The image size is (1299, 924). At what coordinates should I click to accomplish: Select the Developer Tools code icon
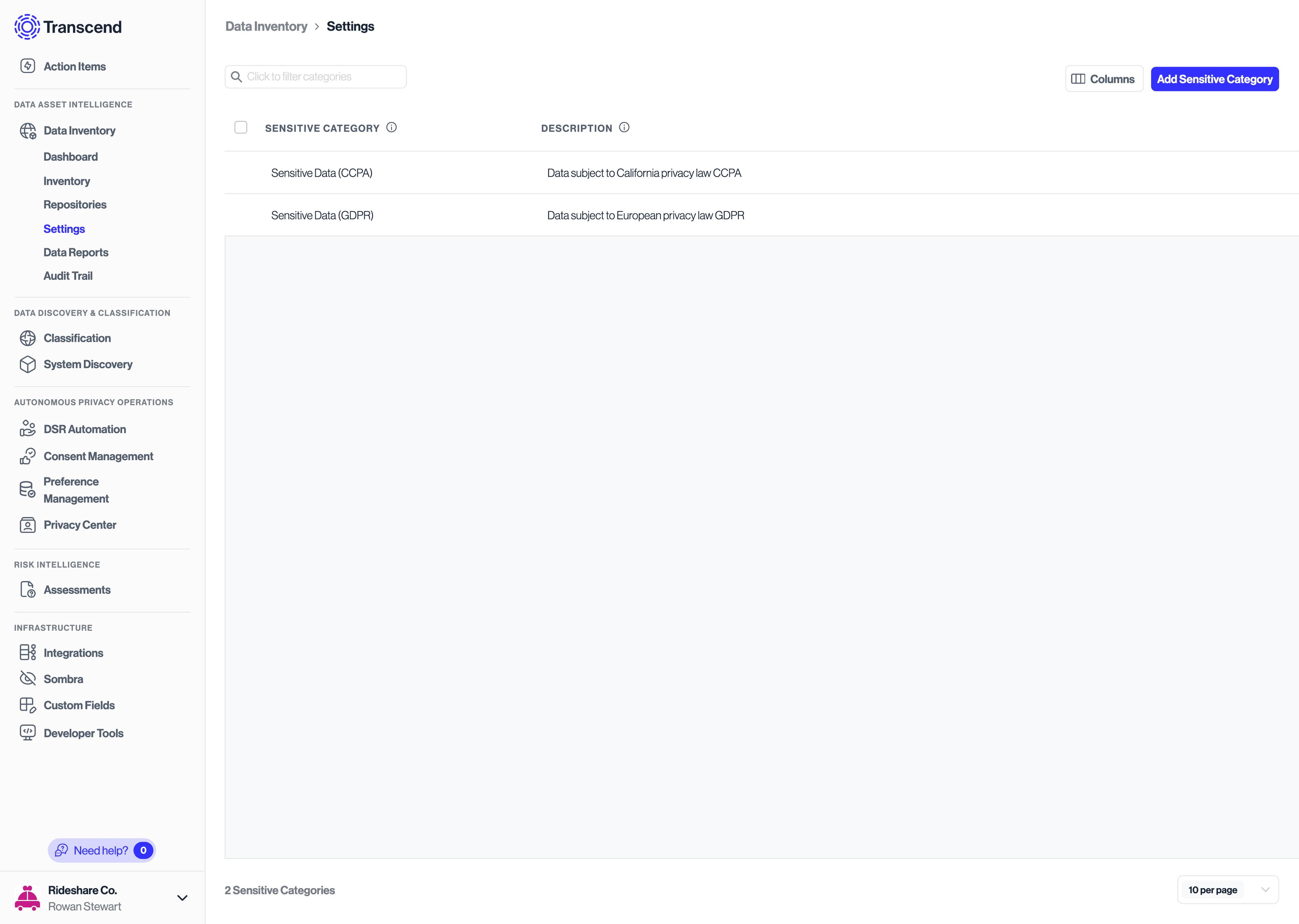28,732
